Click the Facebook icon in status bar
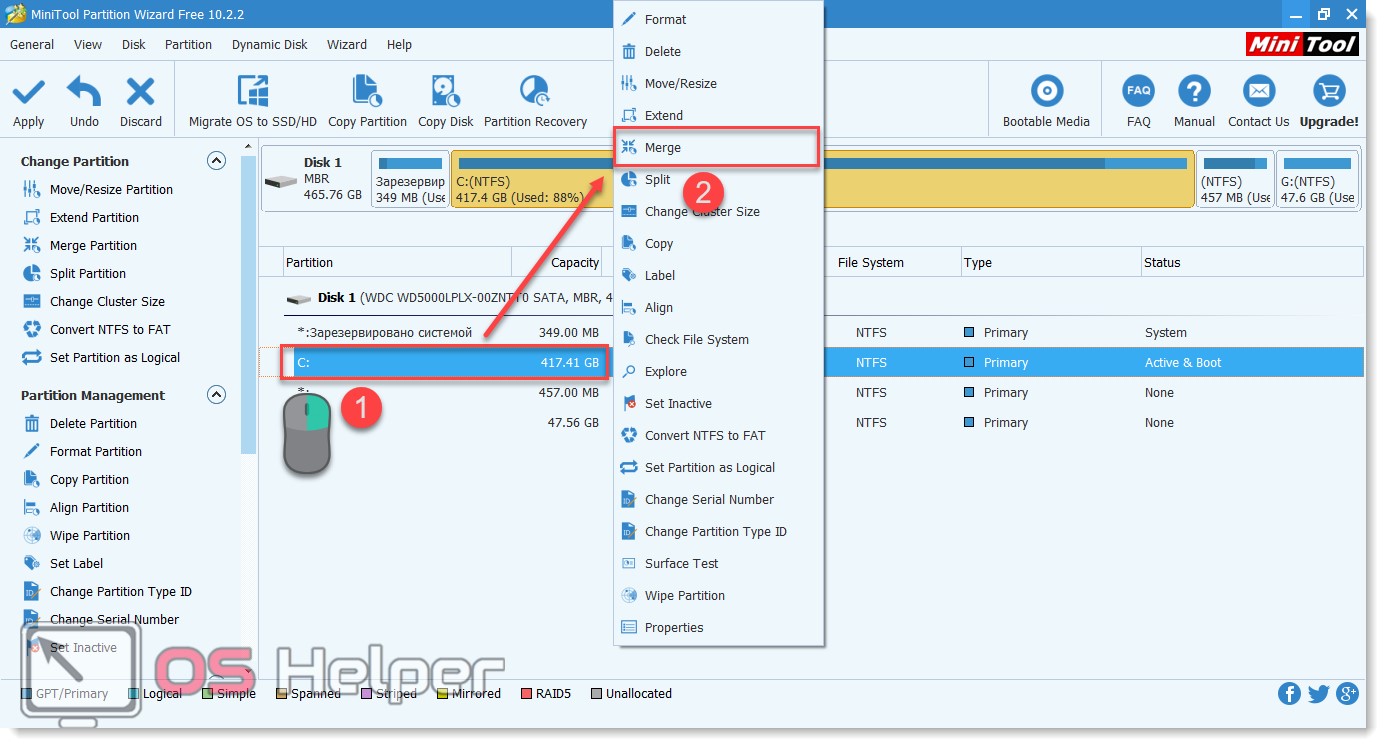The width and height of the screenshot is (1386, 748). coord(1289,694)
